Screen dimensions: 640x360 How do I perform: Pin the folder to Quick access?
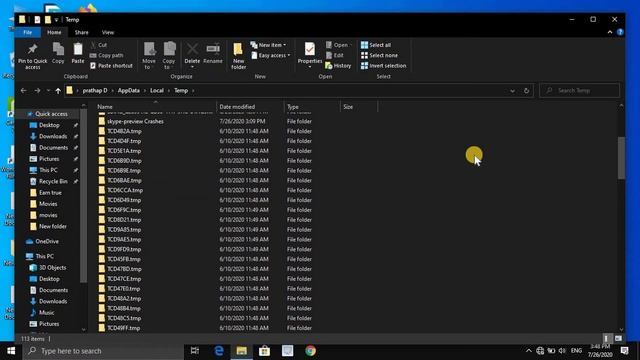32,56
